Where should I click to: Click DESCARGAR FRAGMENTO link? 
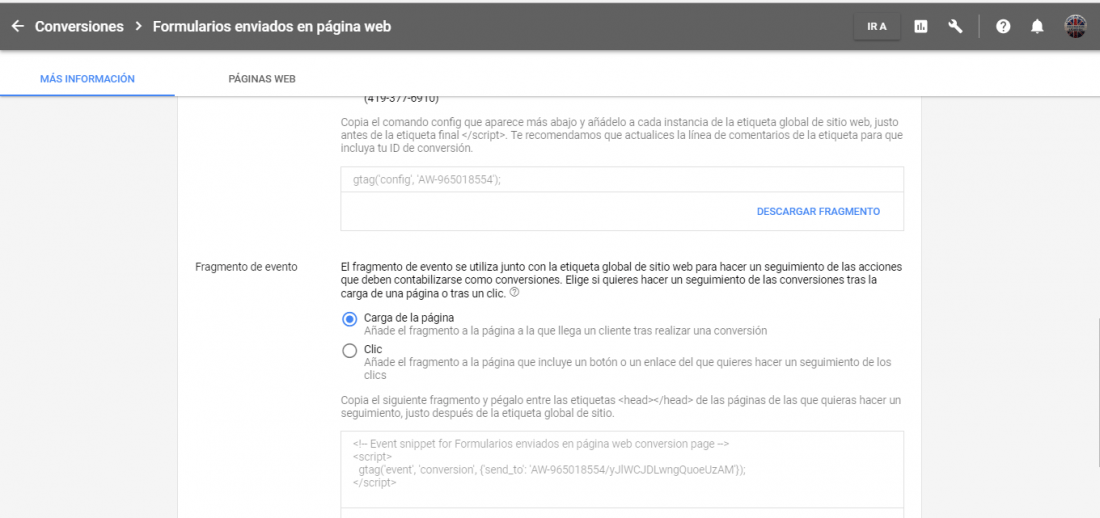[x=818, y=211]
